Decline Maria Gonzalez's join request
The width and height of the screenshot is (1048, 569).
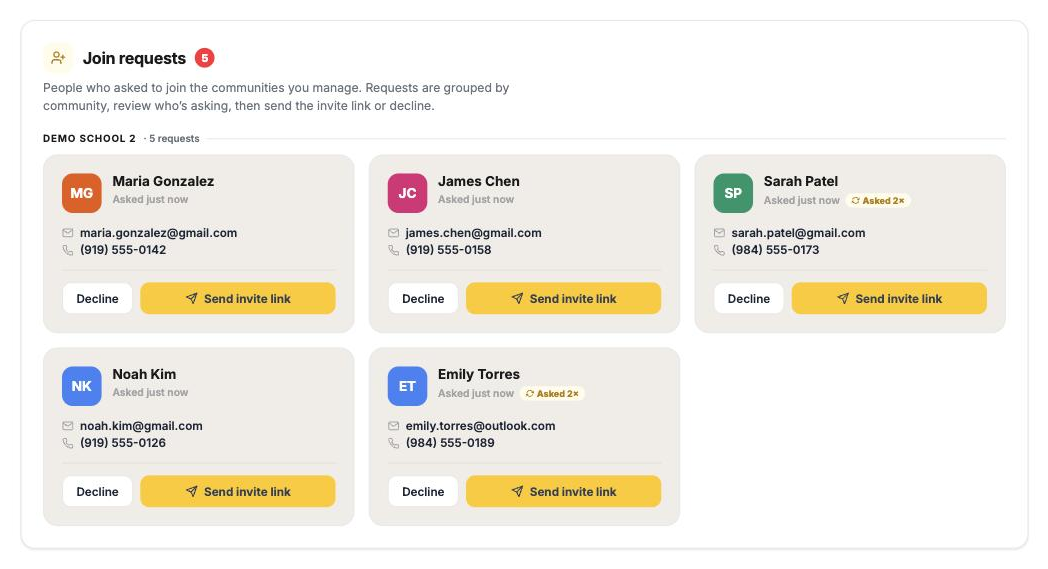click(x=98, y=299)
